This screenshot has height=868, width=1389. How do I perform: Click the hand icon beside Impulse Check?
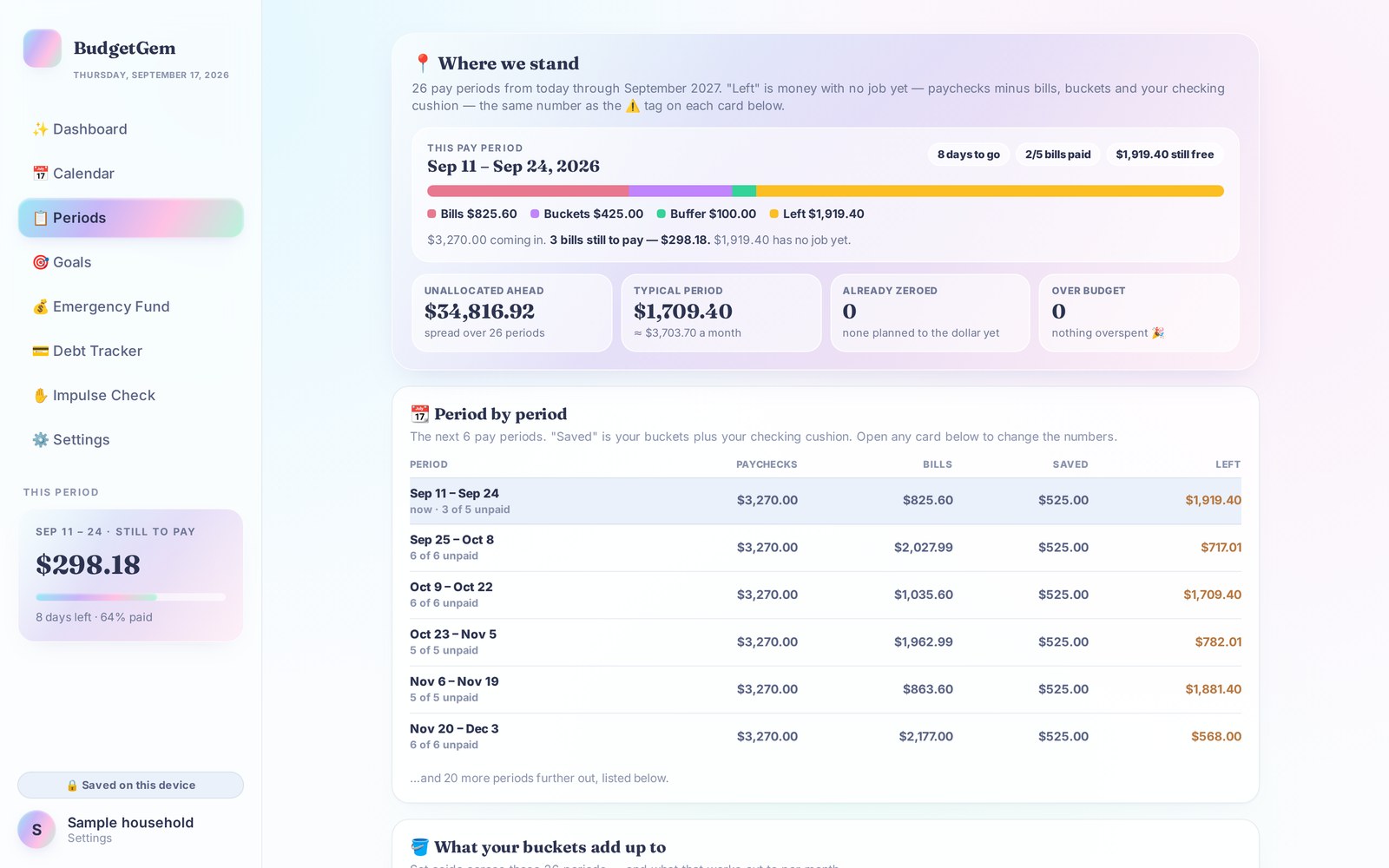click(40, 395)
